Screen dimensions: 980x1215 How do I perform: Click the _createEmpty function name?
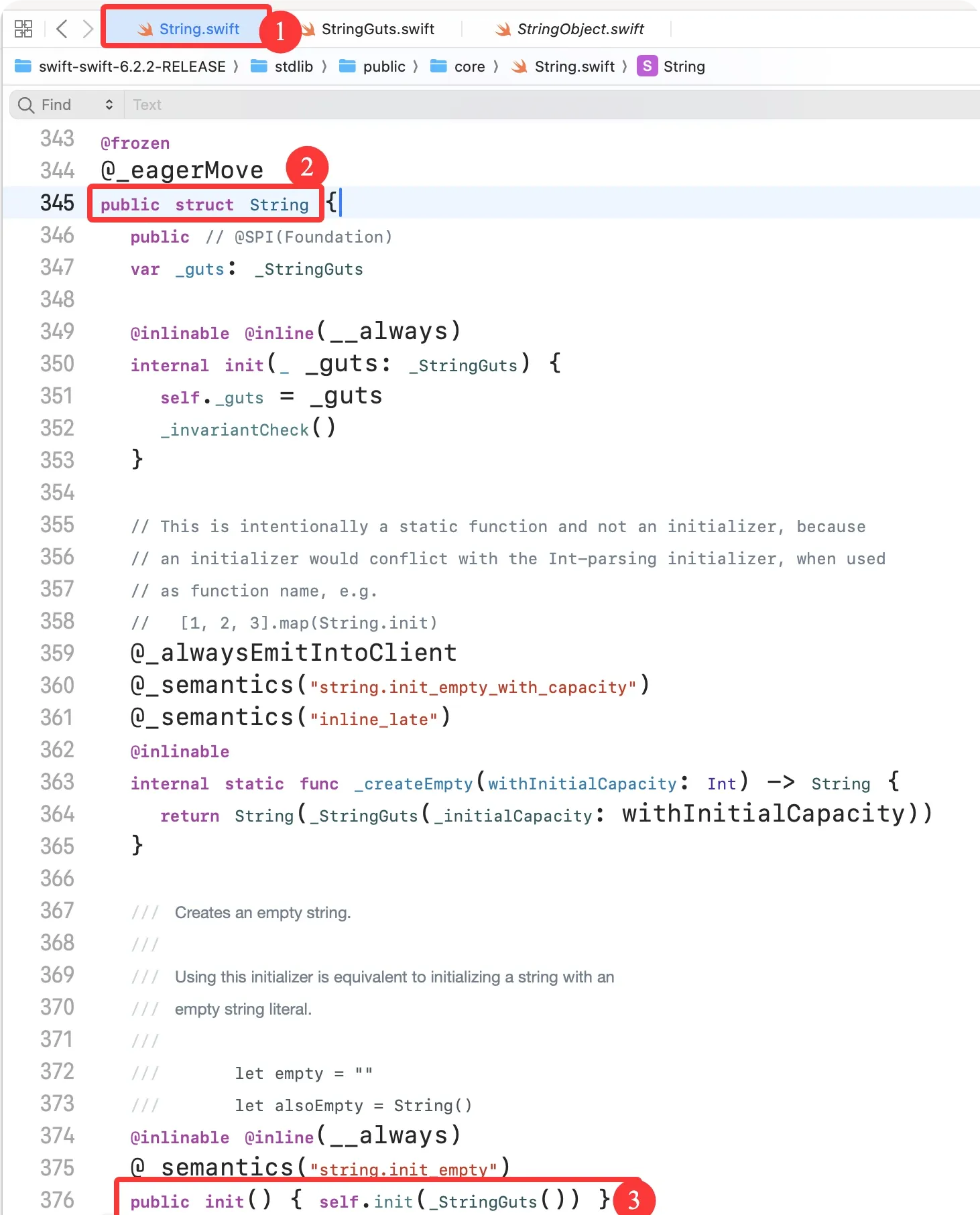(x=414, y=783)
